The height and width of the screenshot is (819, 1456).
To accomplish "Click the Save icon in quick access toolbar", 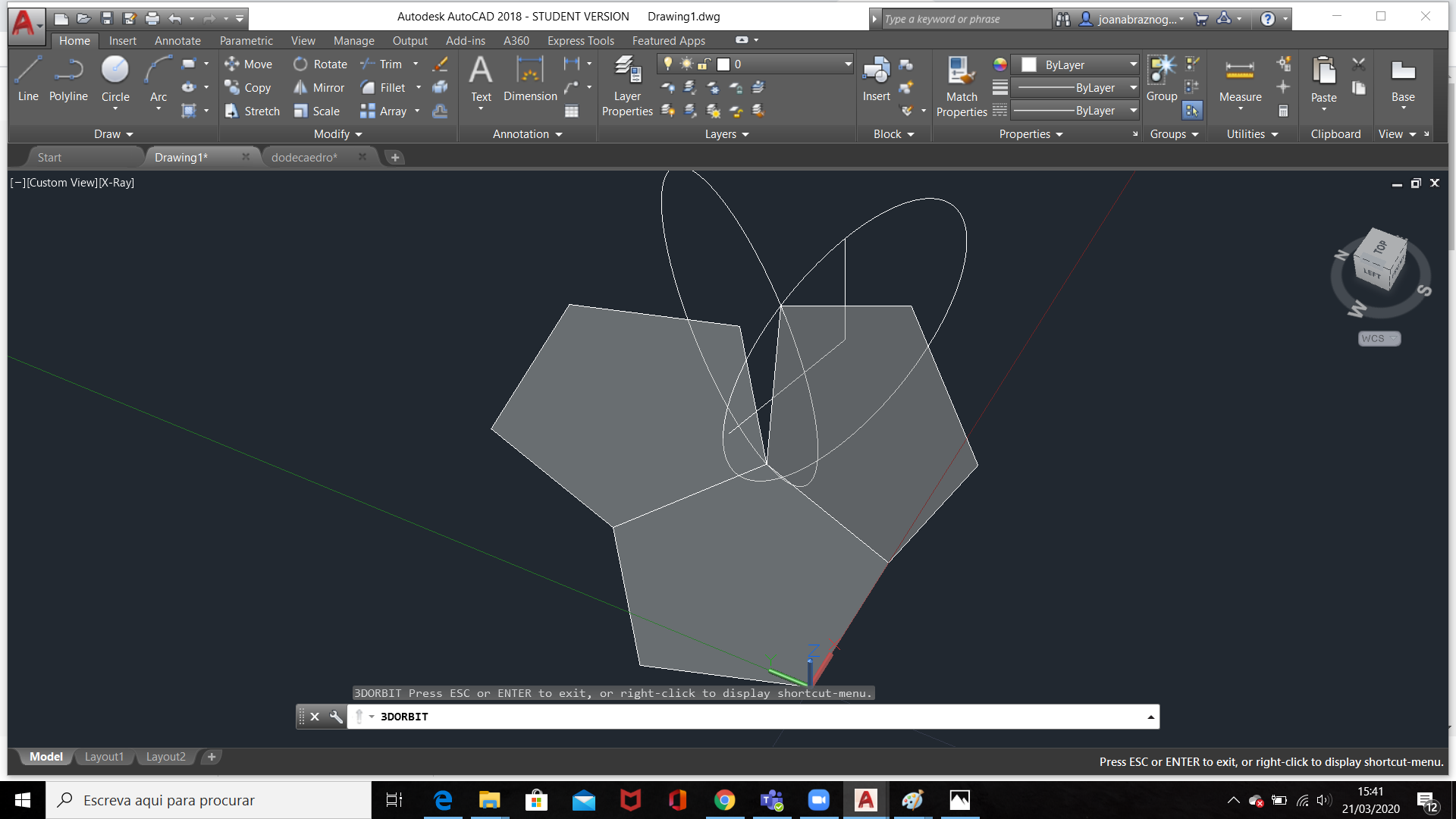I will 107,18.
